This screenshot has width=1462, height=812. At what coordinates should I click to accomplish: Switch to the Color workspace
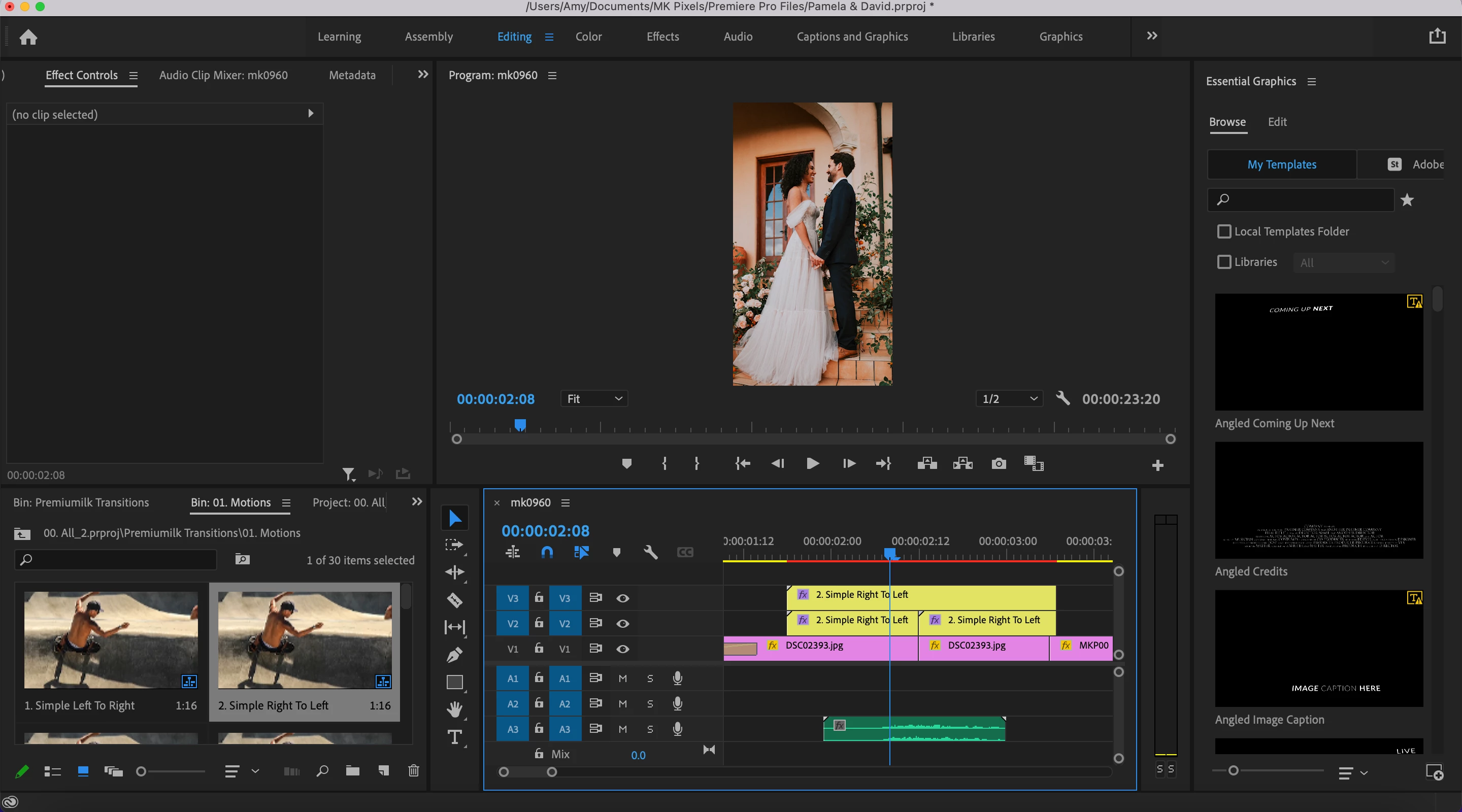coord(588,37)
